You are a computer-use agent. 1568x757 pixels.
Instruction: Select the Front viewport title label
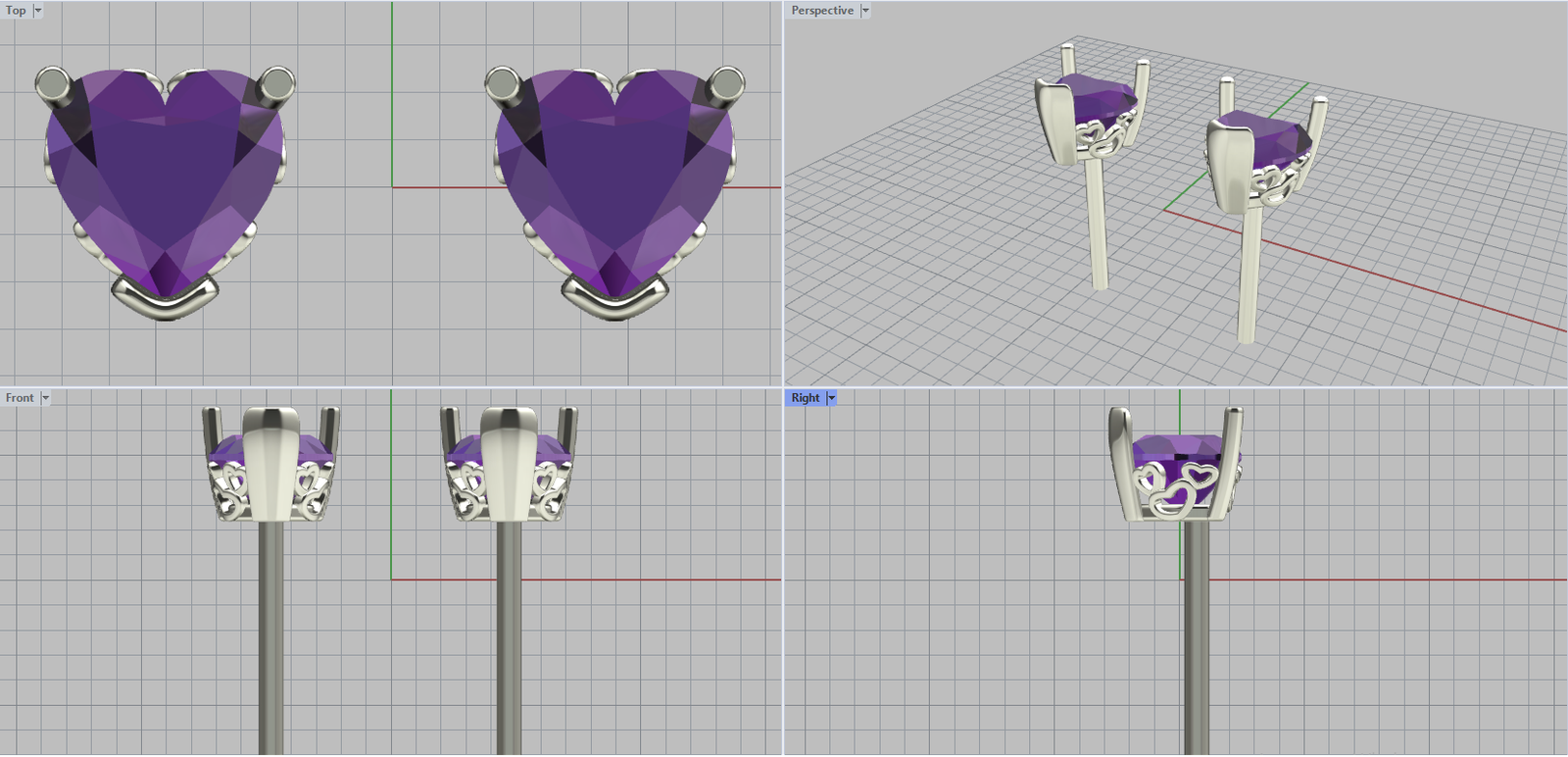(20, 398)
